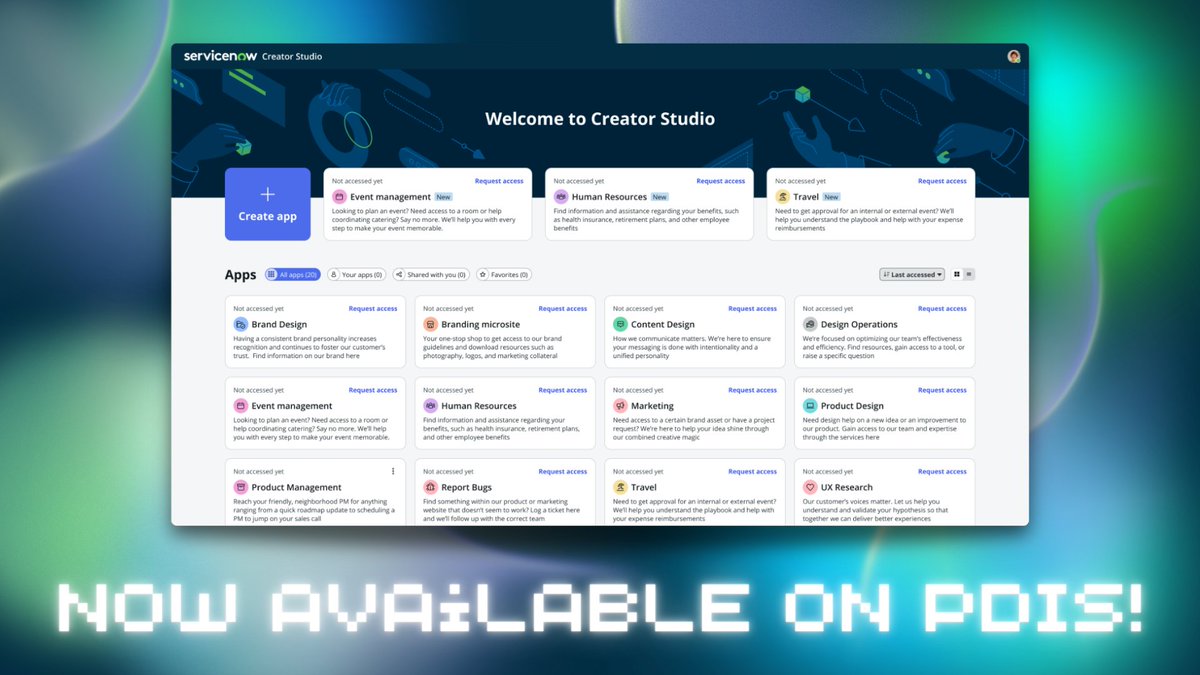Open the Marketing app title
This screenshot has height=675, width=1200.
pos(652,406)
